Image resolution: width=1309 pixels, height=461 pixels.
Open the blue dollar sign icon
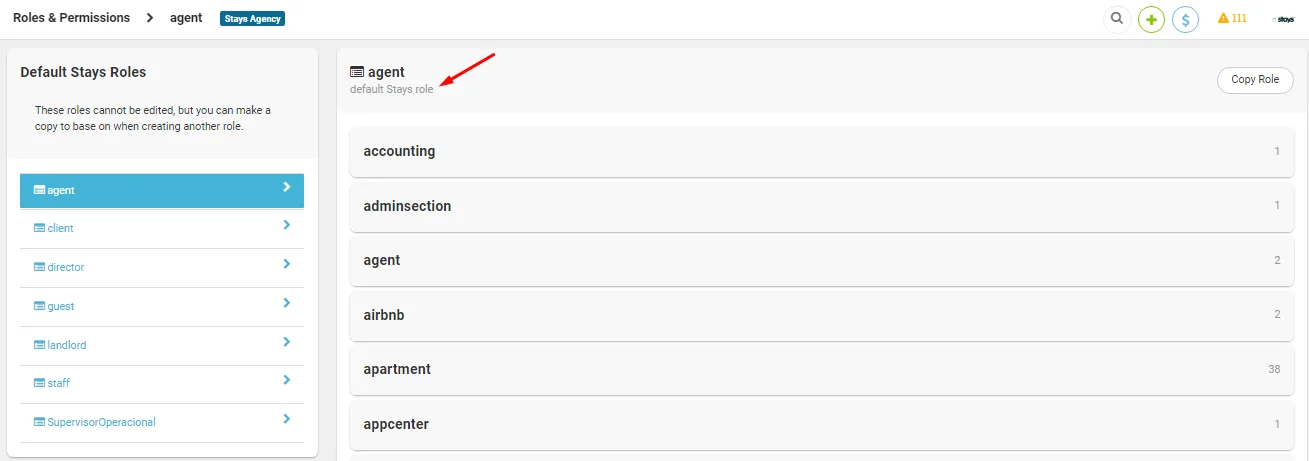pyautogui.click(x=1185, y=19)
